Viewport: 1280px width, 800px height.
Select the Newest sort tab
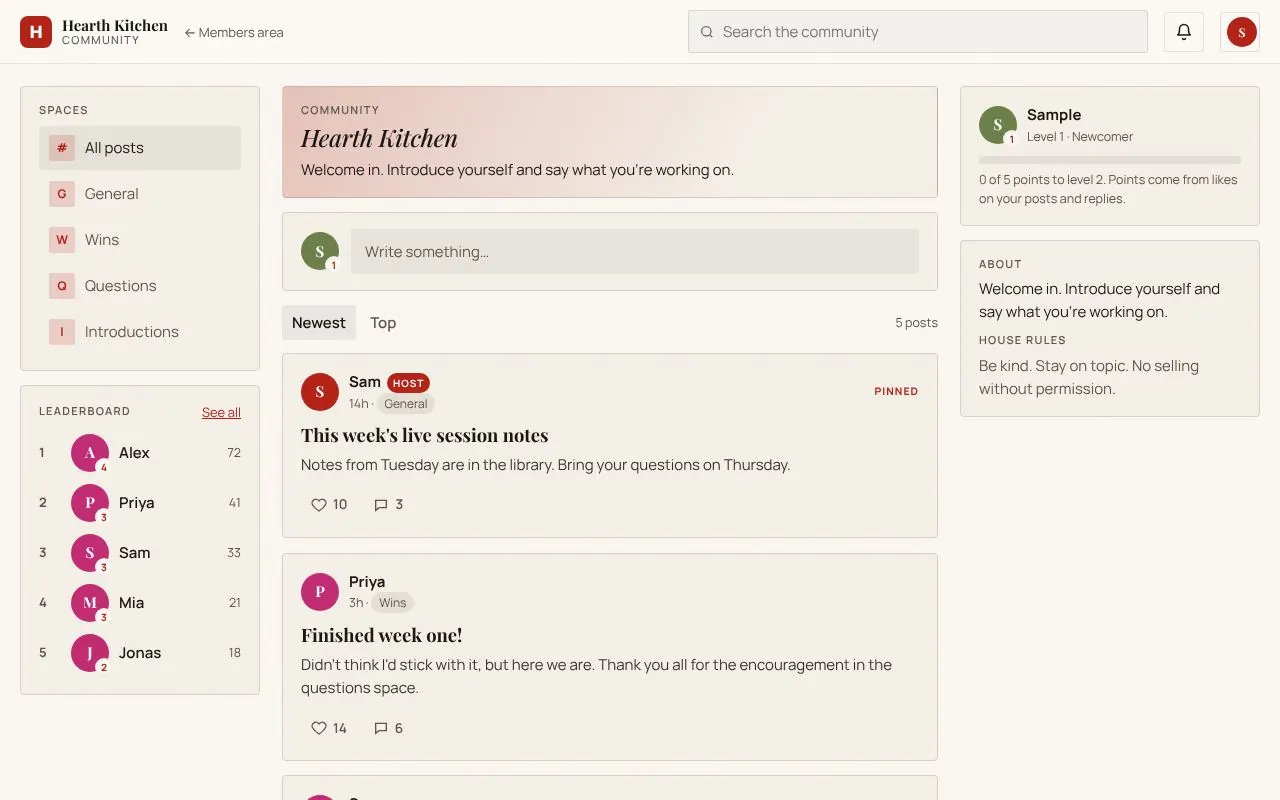click(x=319, y=323)
